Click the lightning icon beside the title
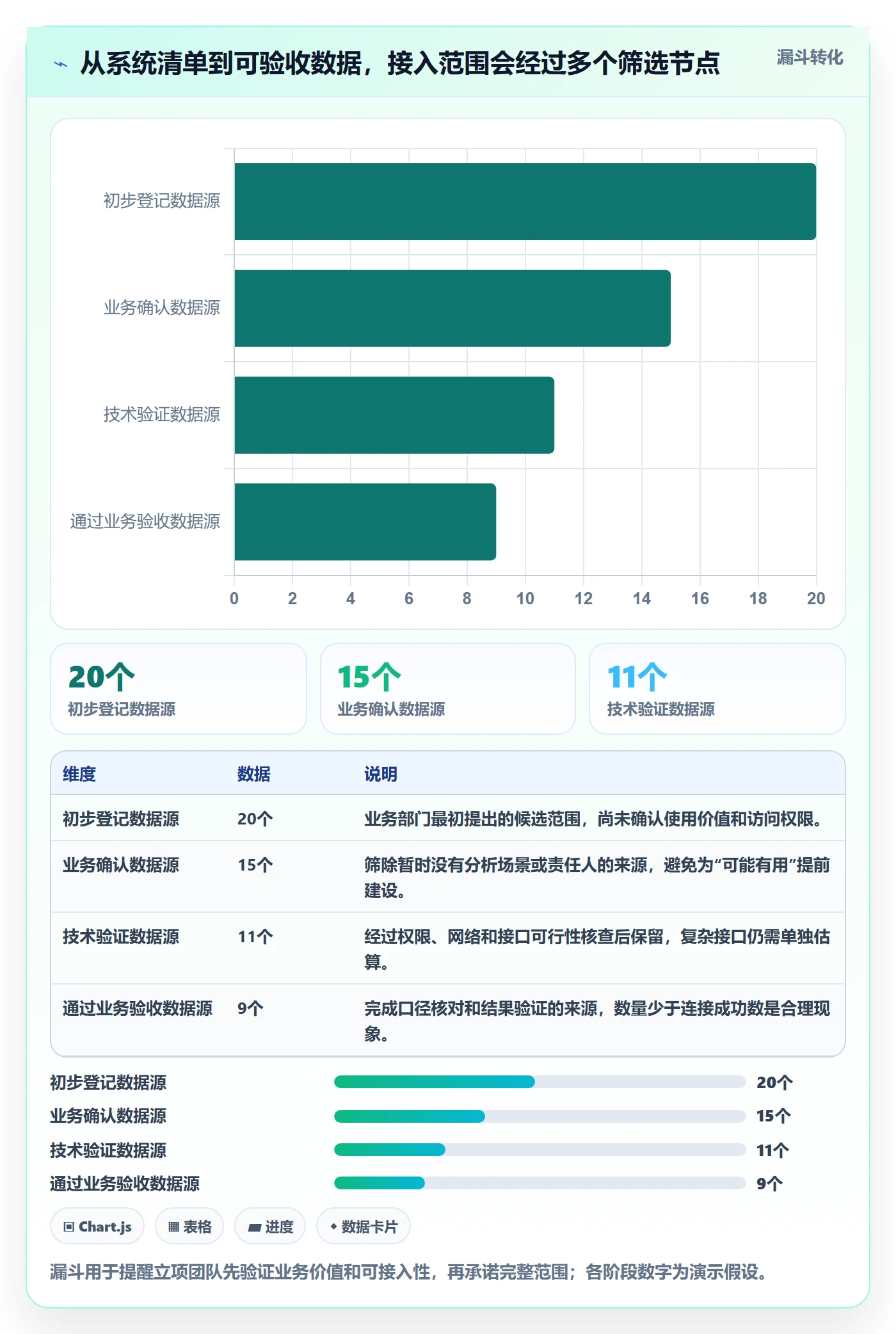This screenshot has width=896, height=1334. coord(61,64)
